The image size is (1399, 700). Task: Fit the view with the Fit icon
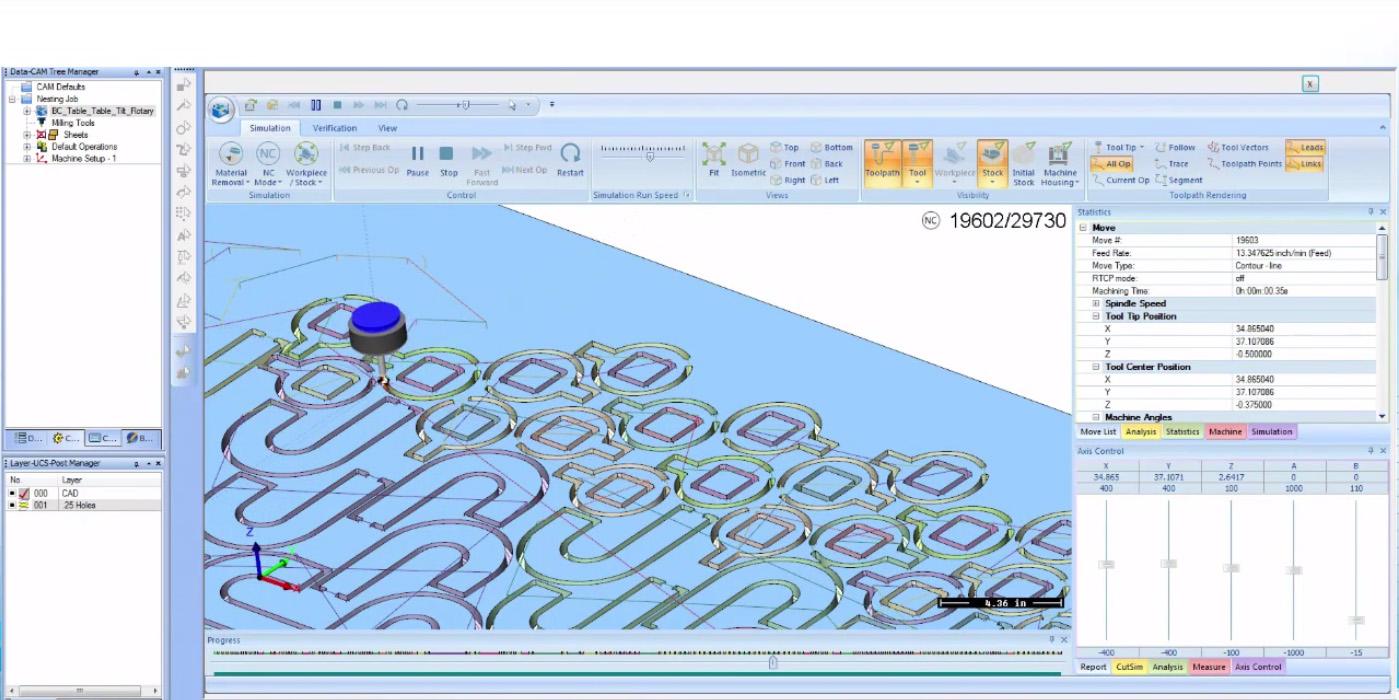pyautogui.click(x=713, y=160)
